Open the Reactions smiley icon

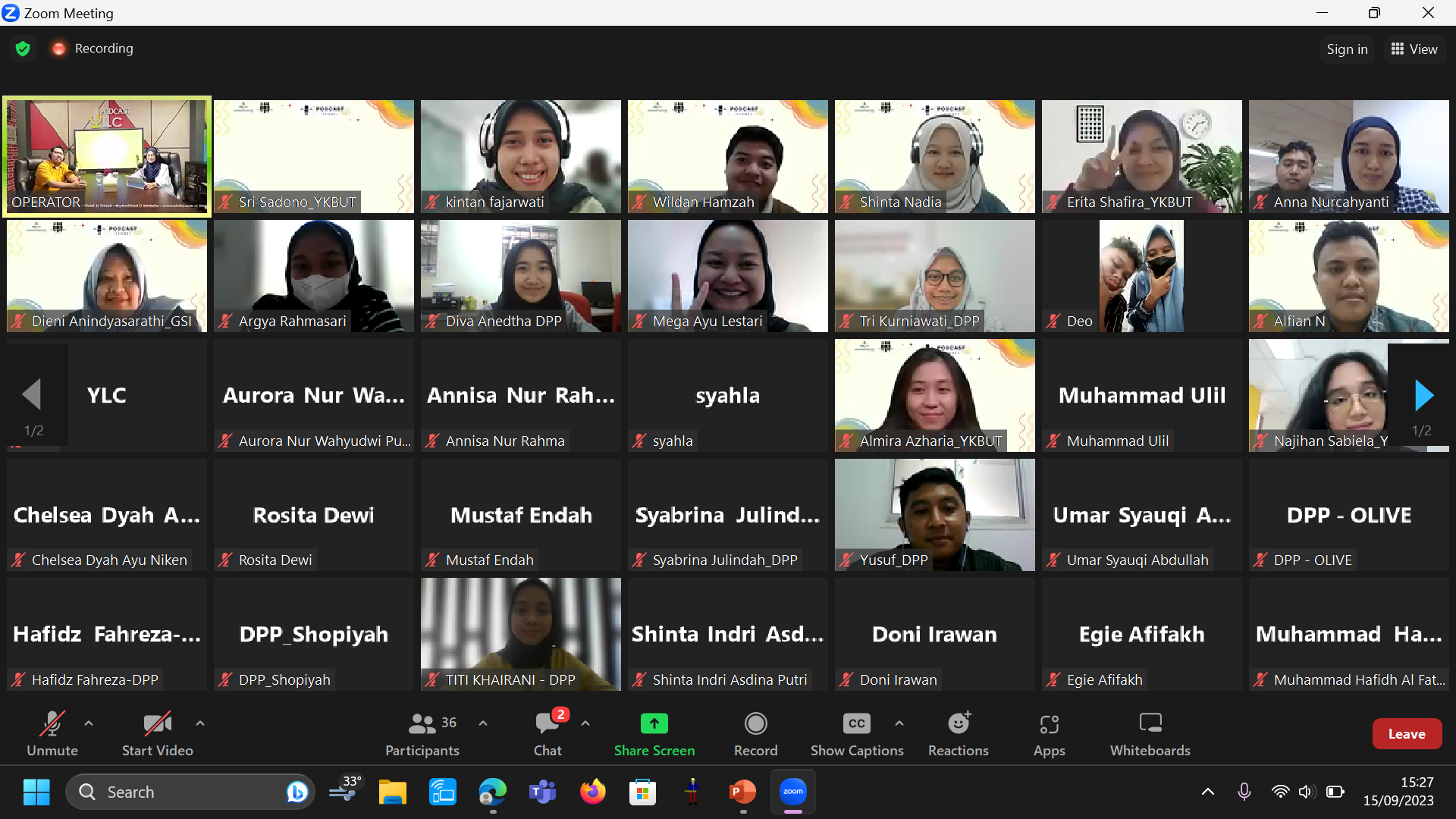click(x=959, y=724)
